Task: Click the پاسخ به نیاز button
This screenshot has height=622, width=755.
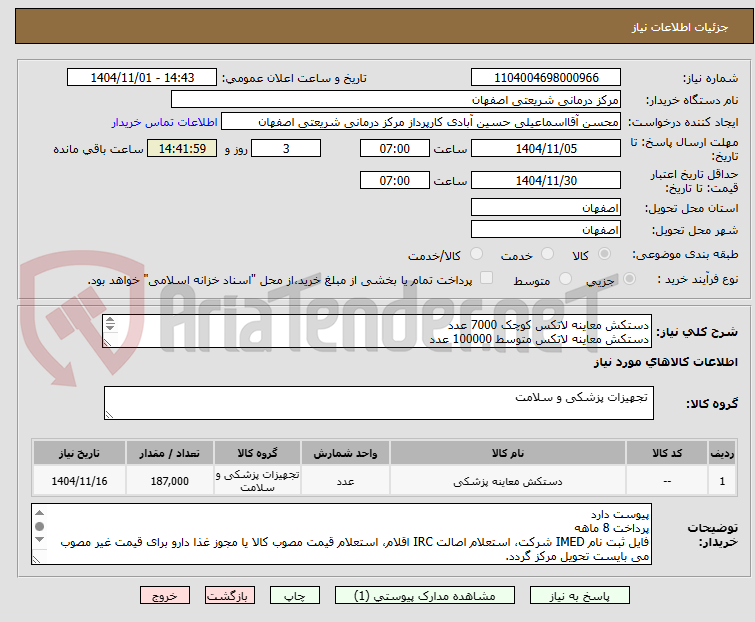Action: [580, 596]
